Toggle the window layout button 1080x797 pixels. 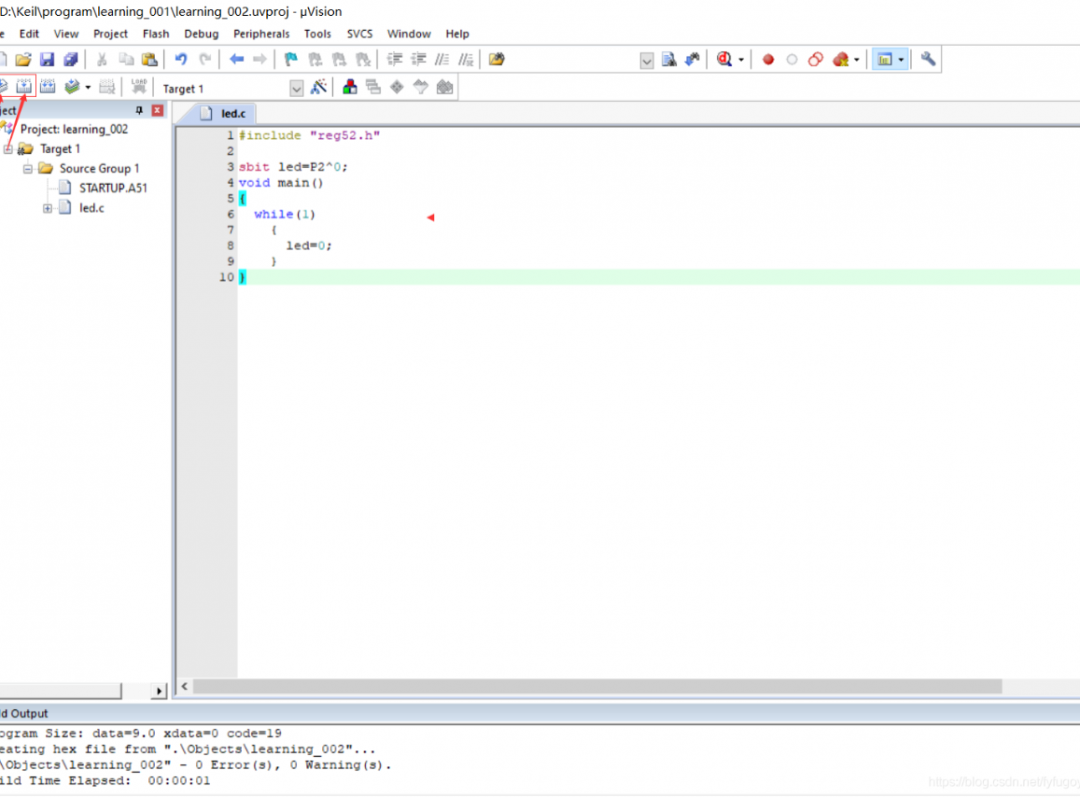coord(884,59)
